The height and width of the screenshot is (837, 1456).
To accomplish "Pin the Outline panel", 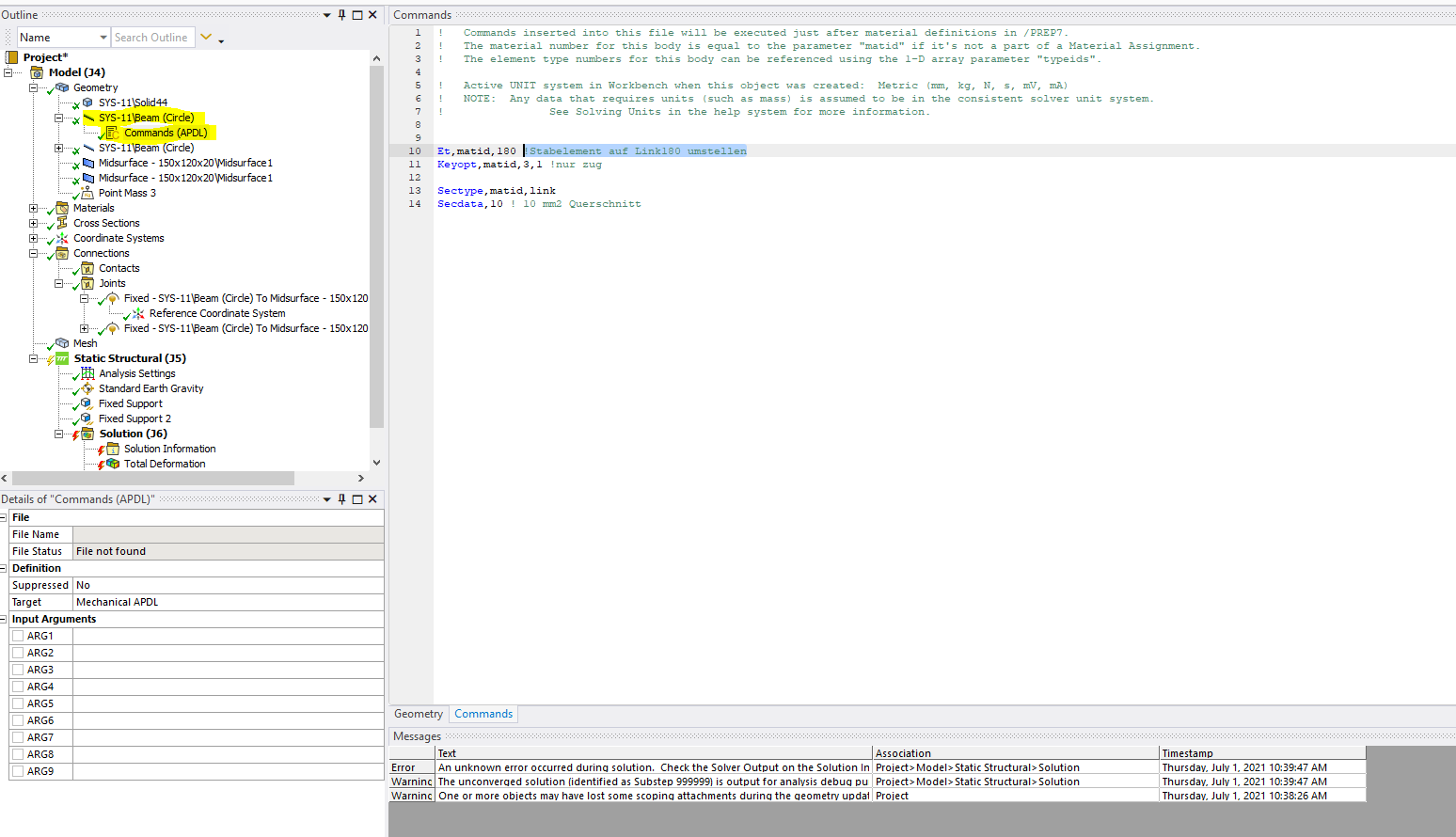I will 341,15.
